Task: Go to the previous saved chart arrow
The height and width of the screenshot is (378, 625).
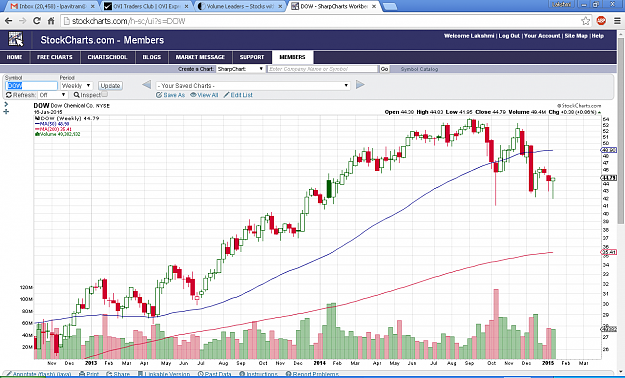Action: pos(146,85)
